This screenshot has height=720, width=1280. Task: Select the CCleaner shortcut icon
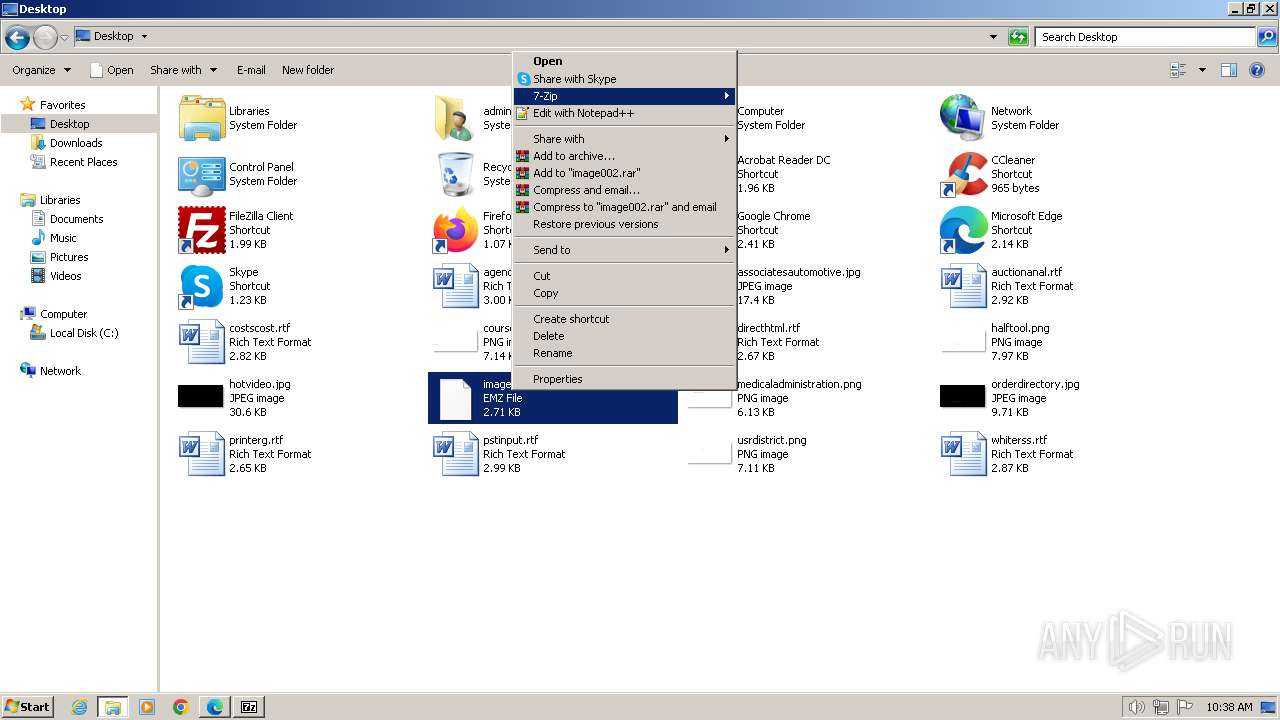click(x=964, y=174)
